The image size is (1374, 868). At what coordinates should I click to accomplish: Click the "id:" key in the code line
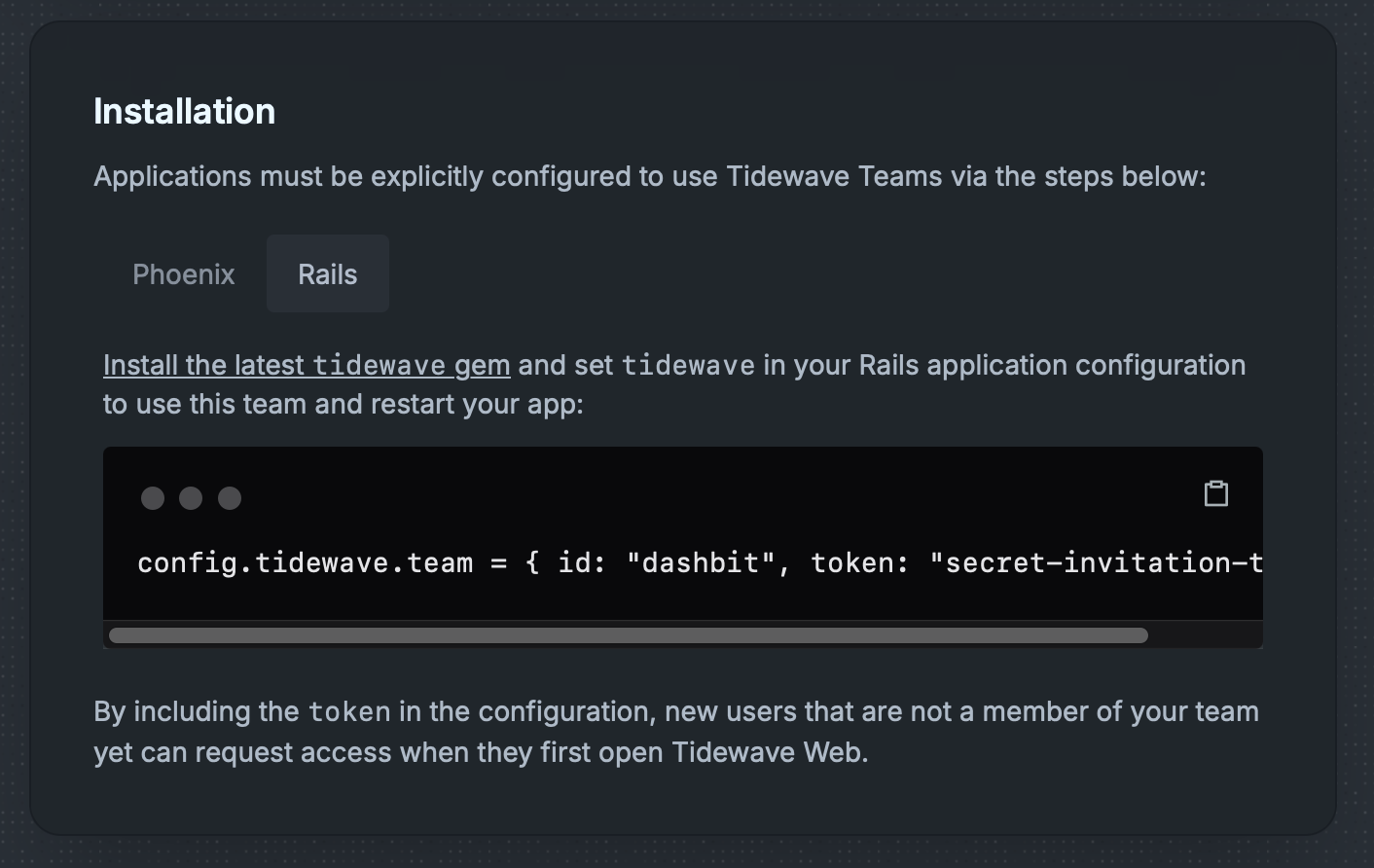click(582, 563)
